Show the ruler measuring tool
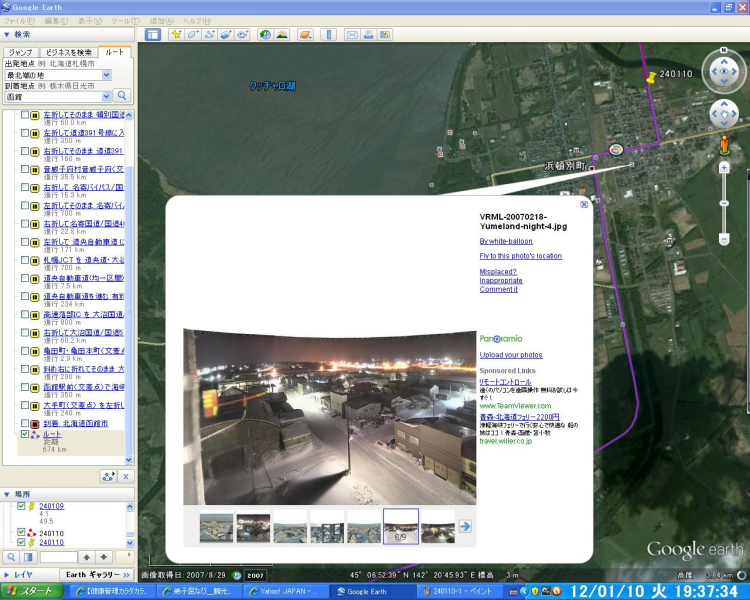Viewport: 750px width, 600px height. point(328,34)
